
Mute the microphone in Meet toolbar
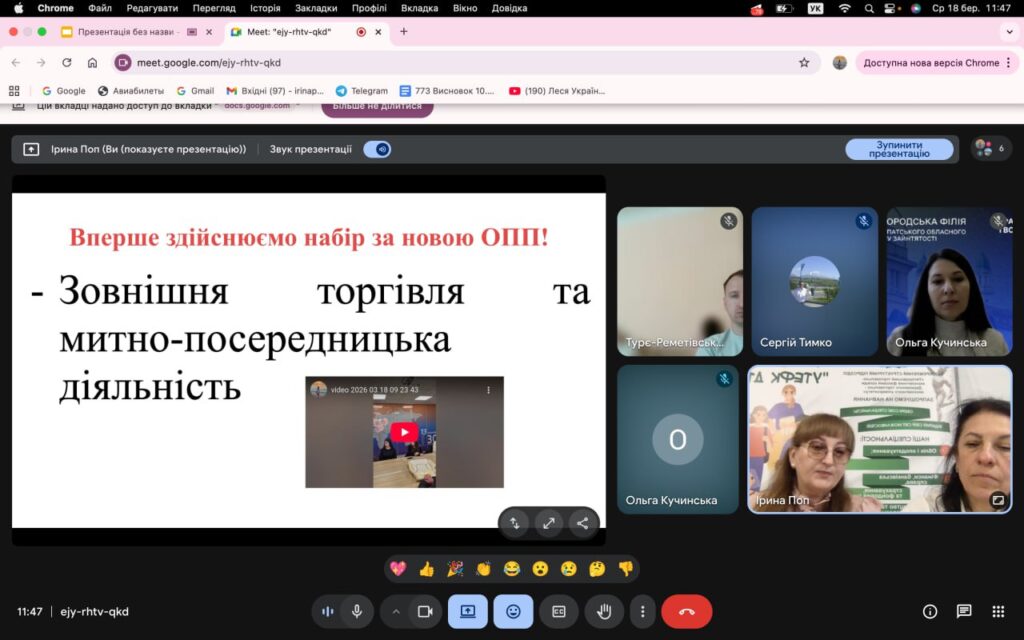tap(357, 612)
